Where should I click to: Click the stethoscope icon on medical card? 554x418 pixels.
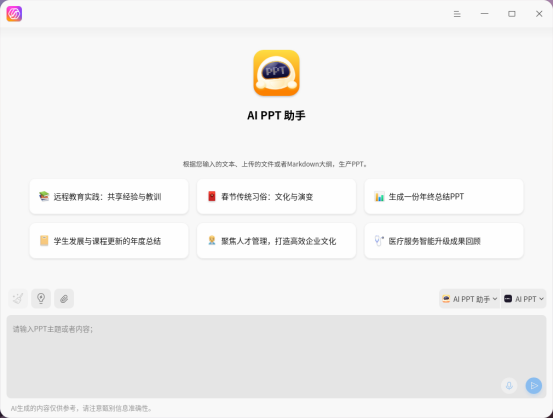click(379, 241)
